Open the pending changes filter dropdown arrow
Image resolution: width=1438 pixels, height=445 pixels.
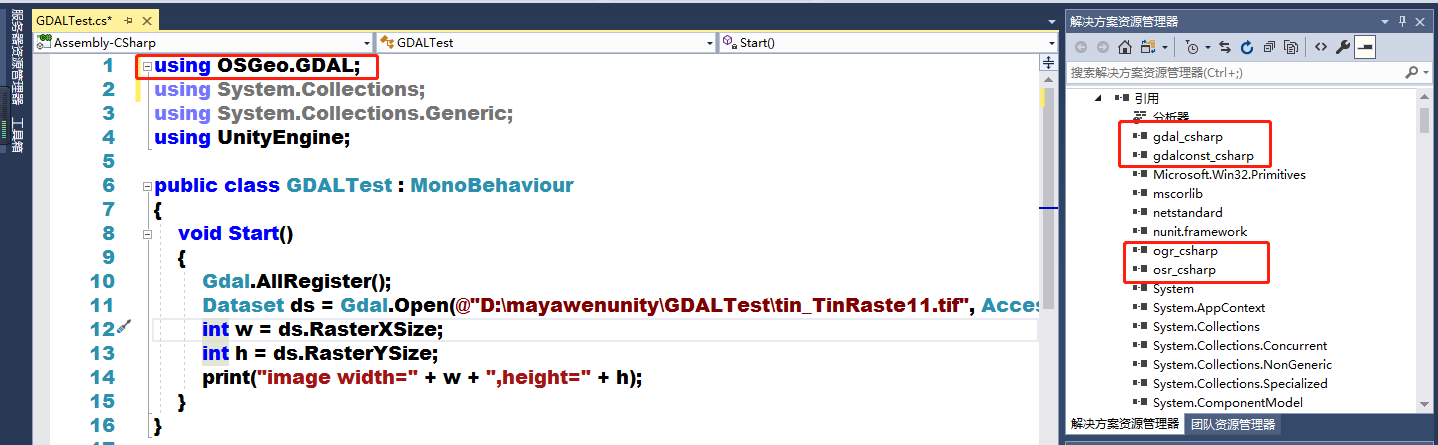pyautogui.click(x=1207, y=47)
